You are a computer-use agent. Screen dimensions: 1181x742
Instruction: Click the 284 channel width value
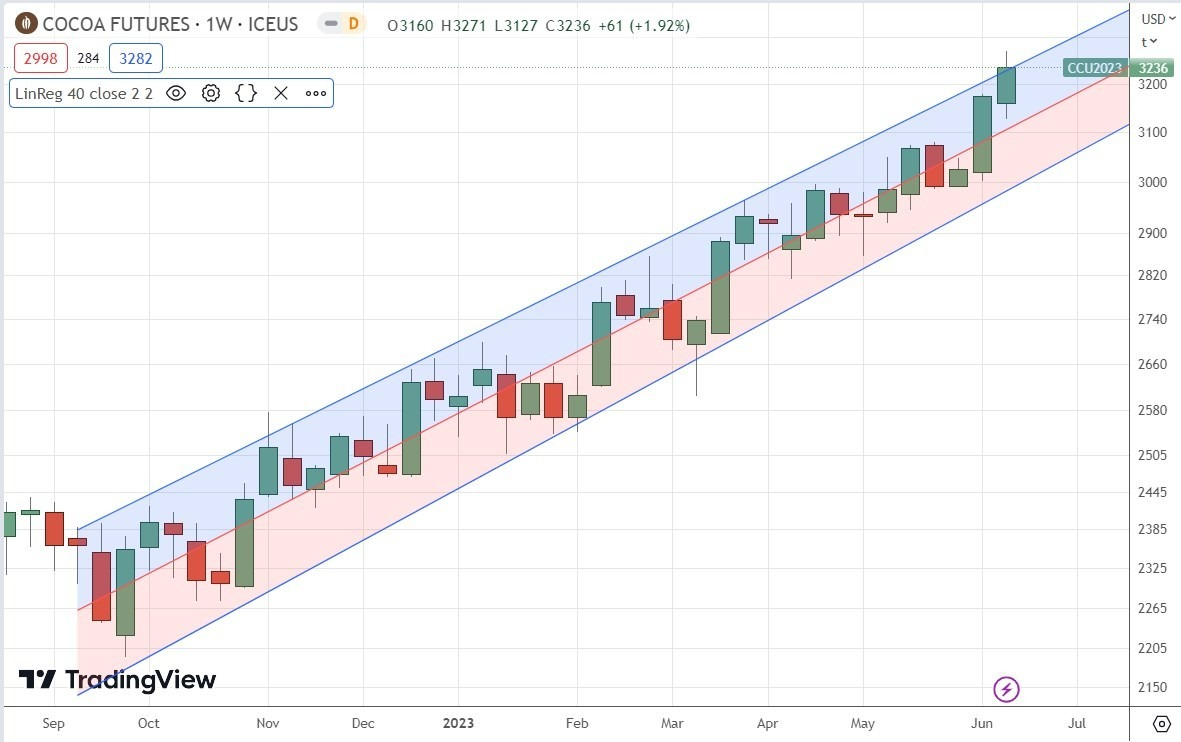(x=88, y=59)
